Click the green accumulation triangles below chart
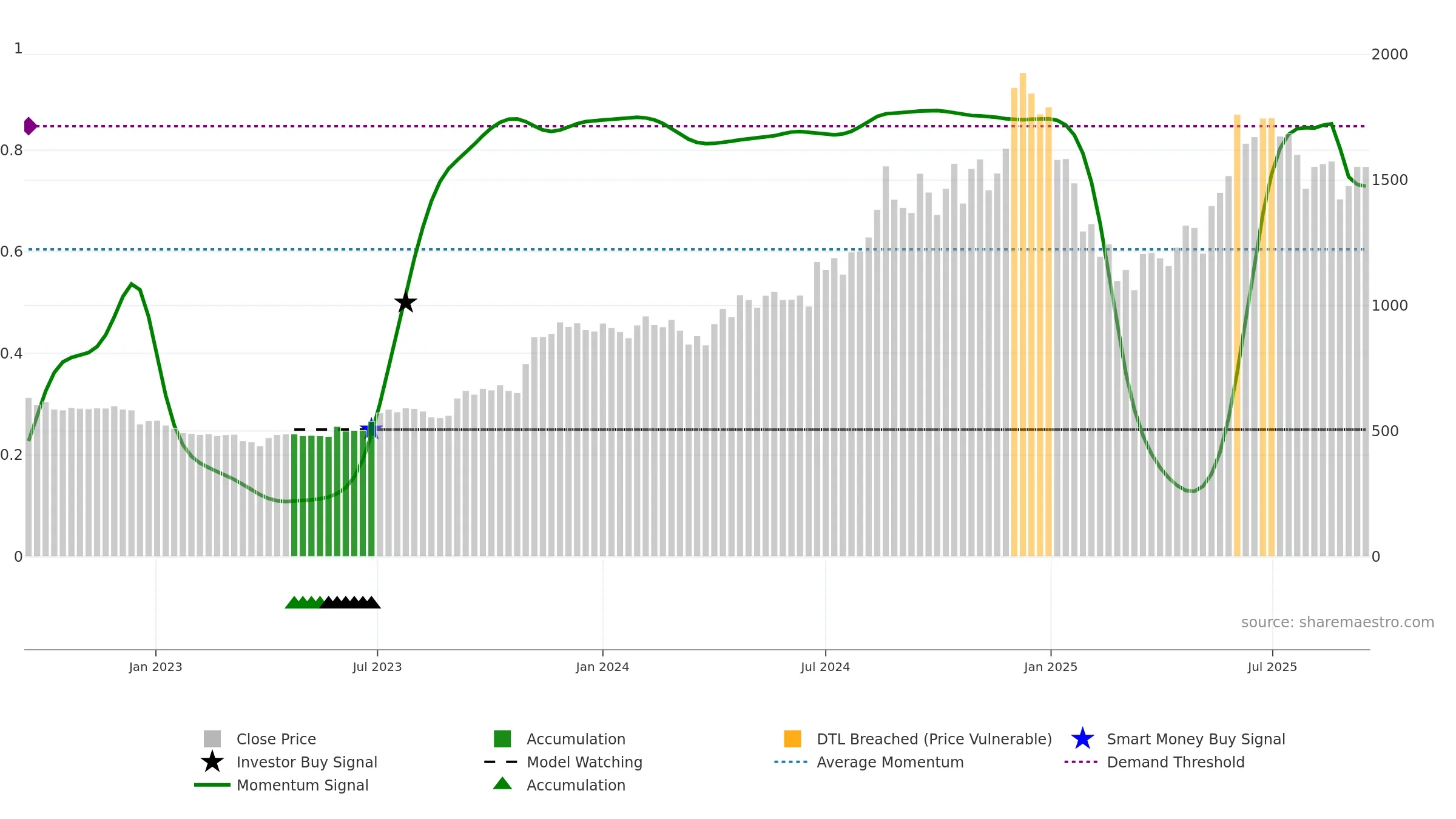This screenshot has width=1456, height=819. pos(305,602)
